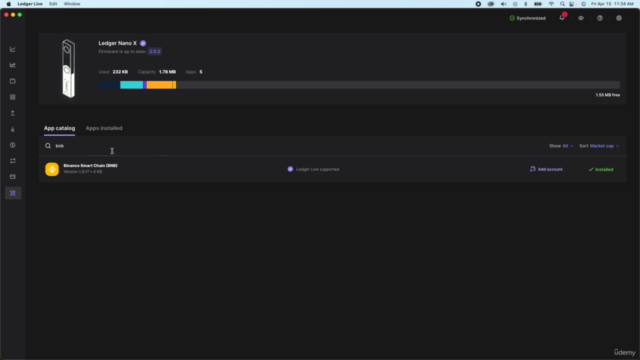Screen dimensions: 640x360
Task: Click the orange segment of storage bar
Action: point(160,85)
